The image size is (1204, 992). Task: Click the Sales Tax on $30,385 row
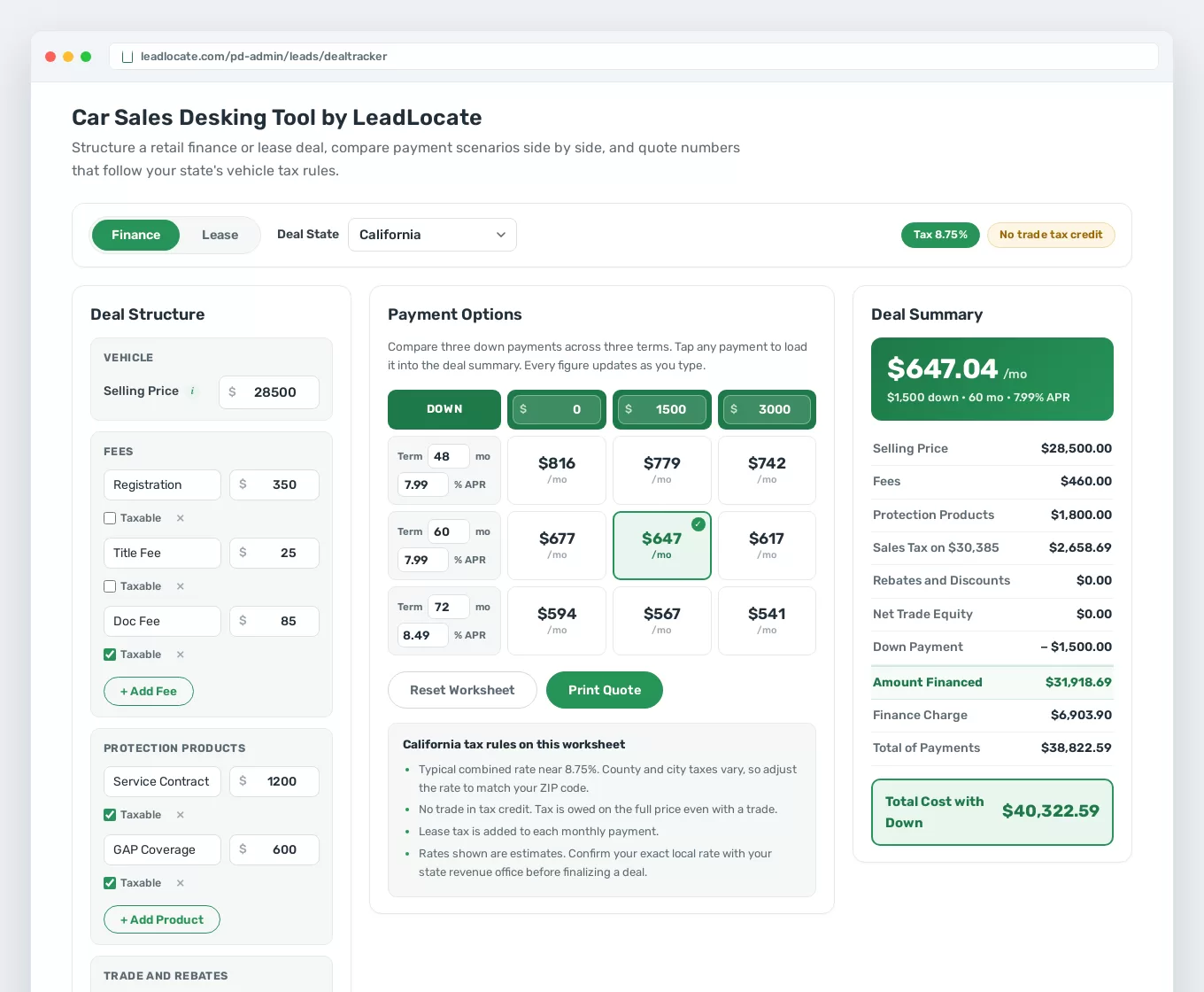coord(992,547)
